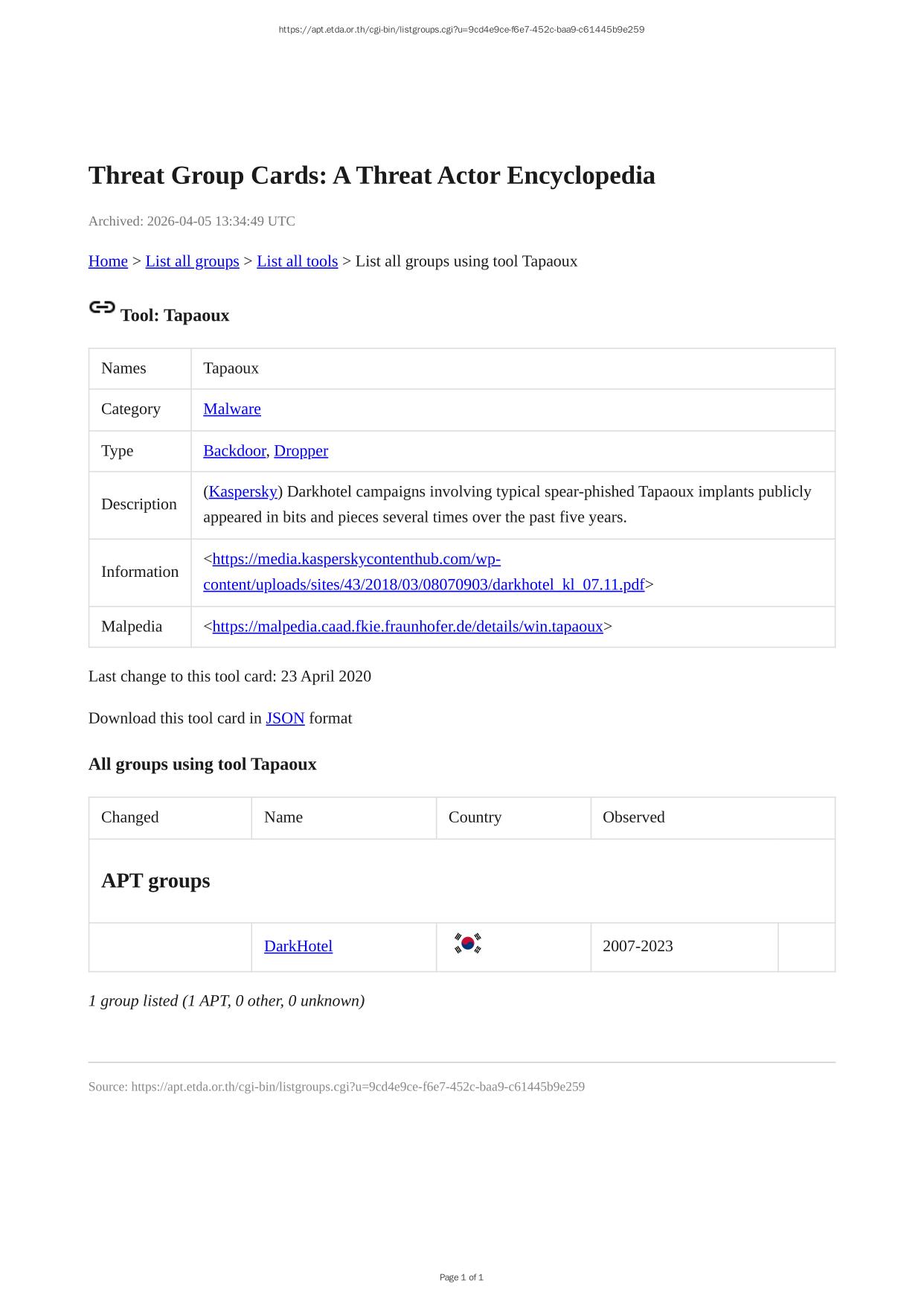Image resolution: width=924 pixels, height=1307 pixels.
Task: Click the Threat Group Cards page title
Action: 371,176
